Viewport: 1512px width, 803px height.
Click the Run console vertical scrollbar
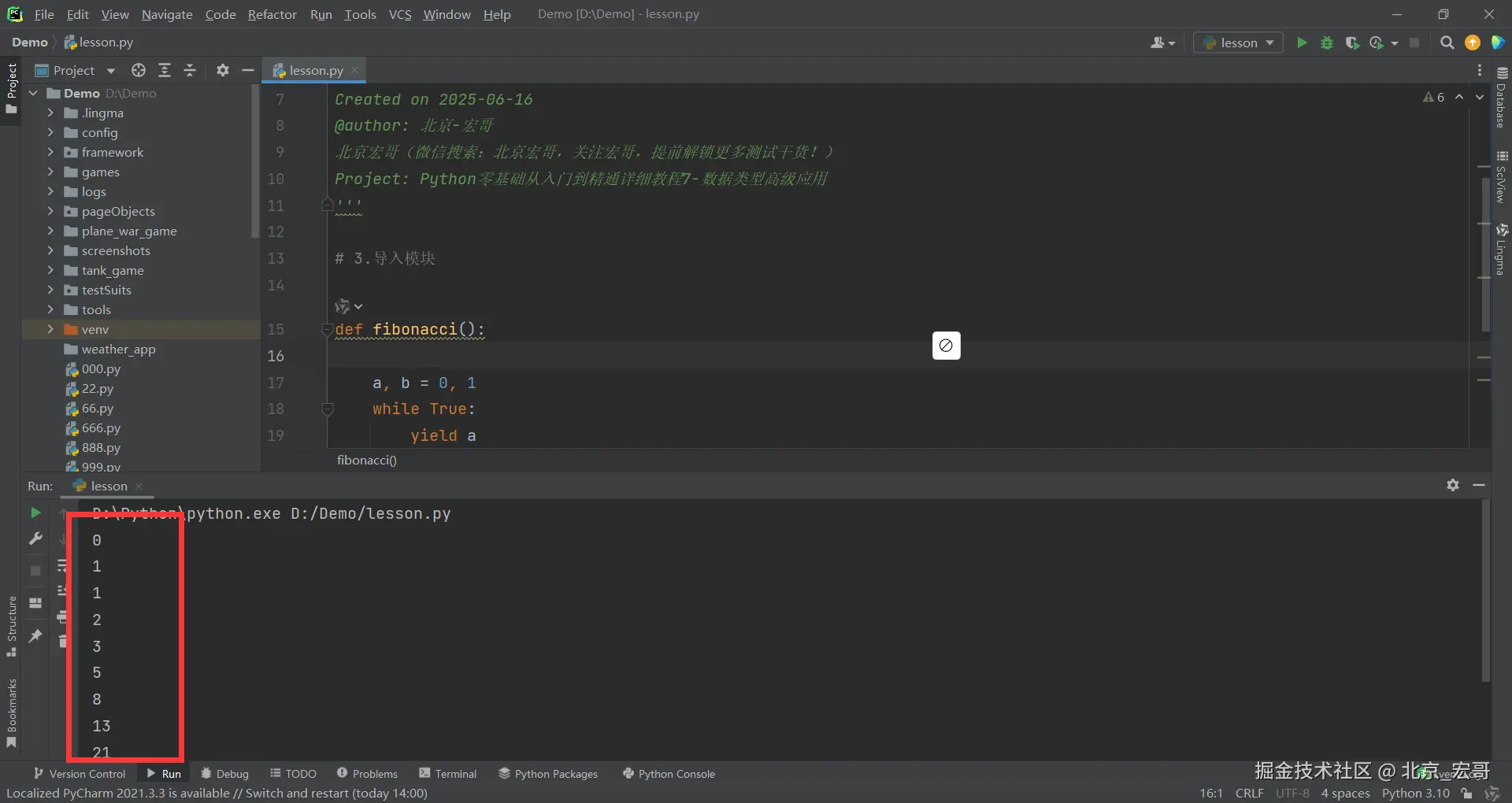(1485, 590)
